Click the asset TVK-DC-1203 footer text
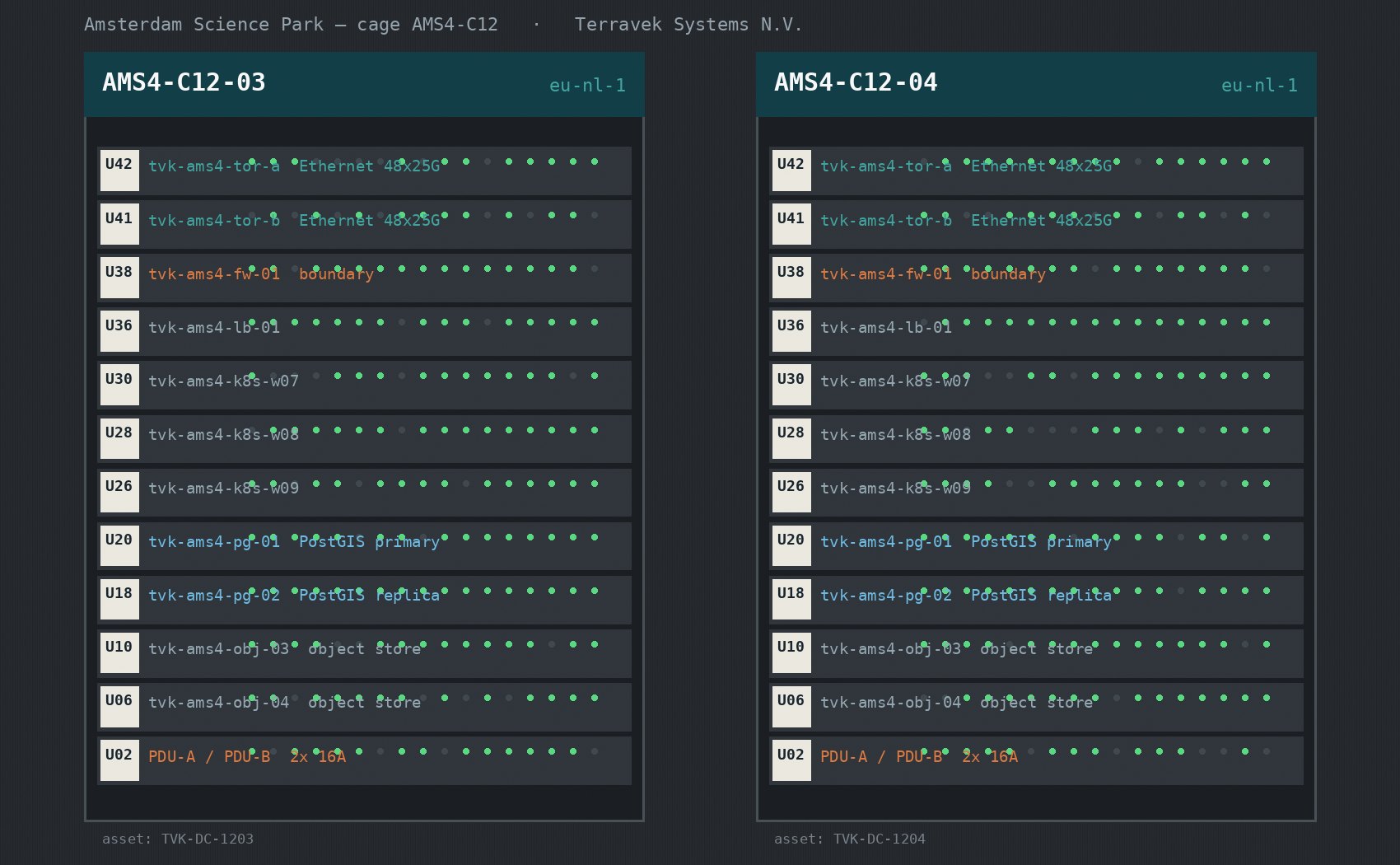This screenshot has width=1400, height=865. tap(178, 839)
